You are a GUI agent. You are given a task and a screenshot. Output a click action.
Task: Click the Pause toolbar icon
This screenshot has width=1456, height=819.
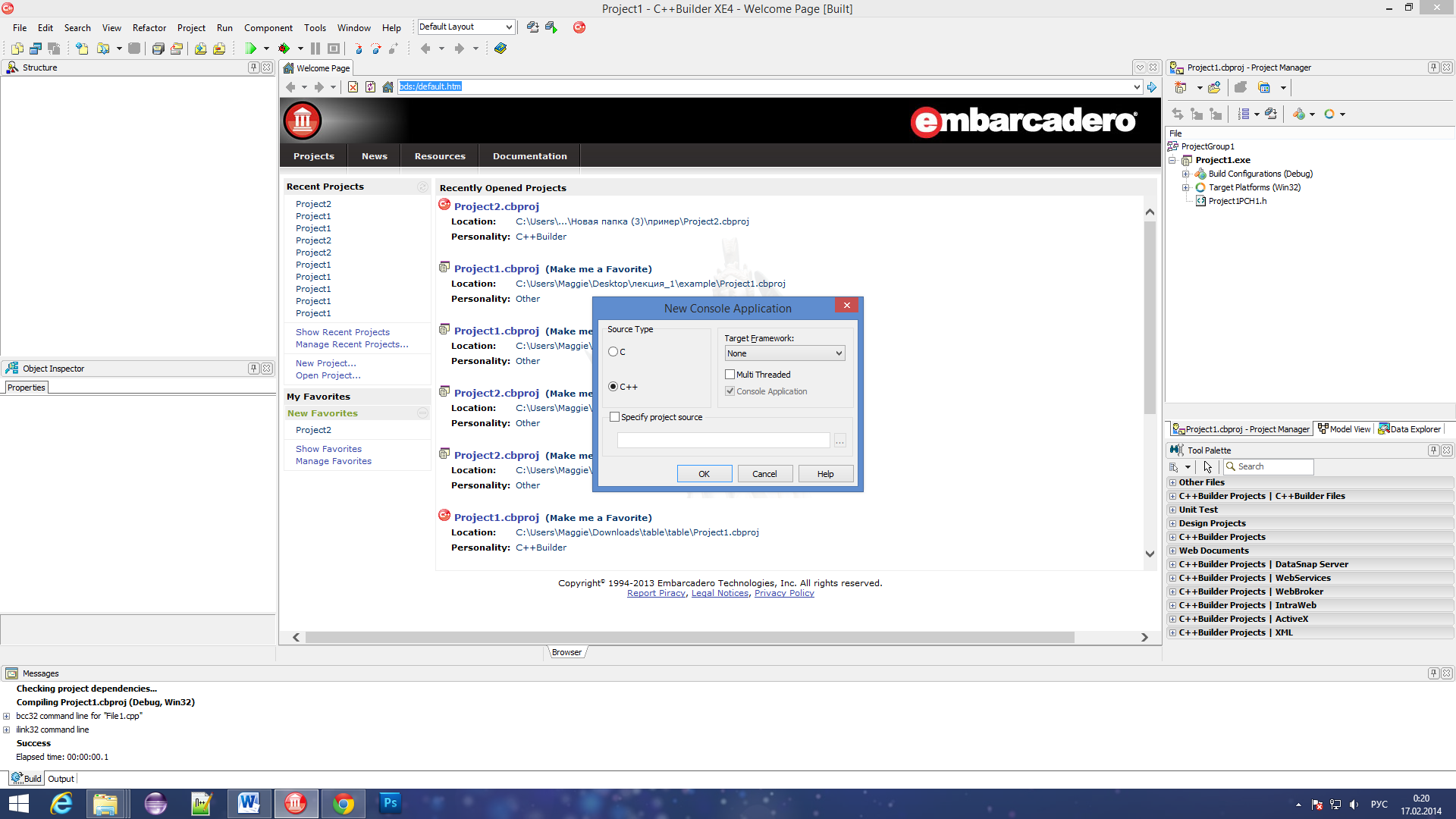(315, 49)
